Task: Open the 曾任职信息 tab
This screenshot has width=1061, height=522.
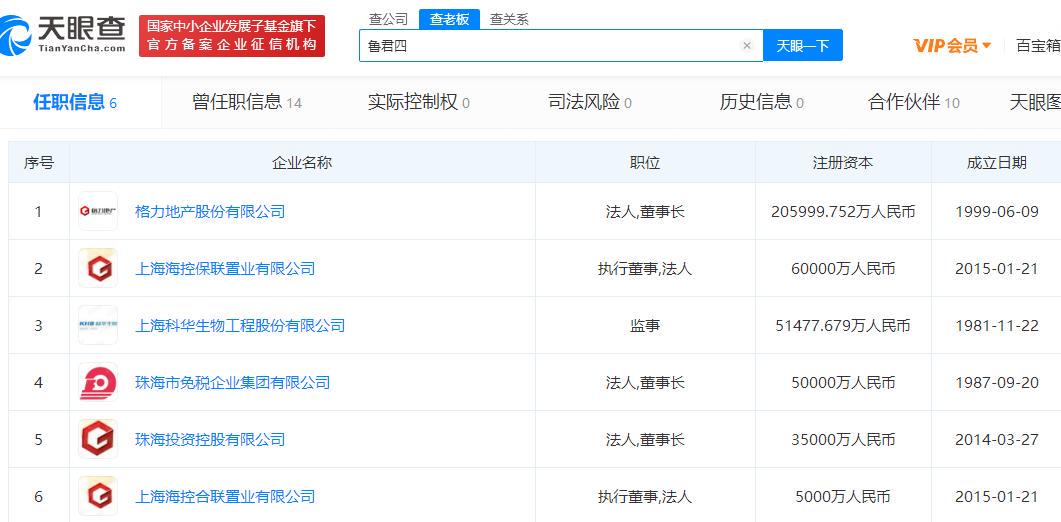Action: (x=247, y=102)
